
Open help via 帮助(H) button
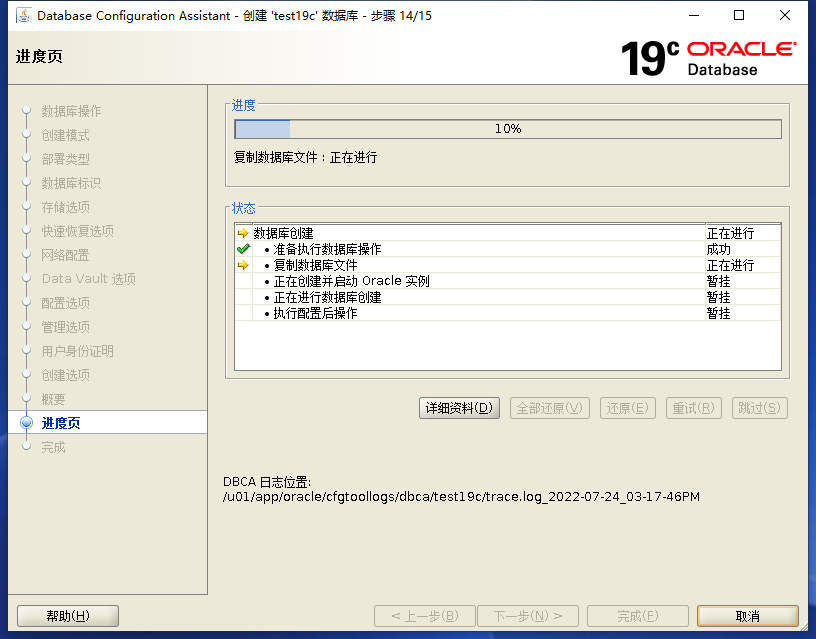tap(68, 616)
